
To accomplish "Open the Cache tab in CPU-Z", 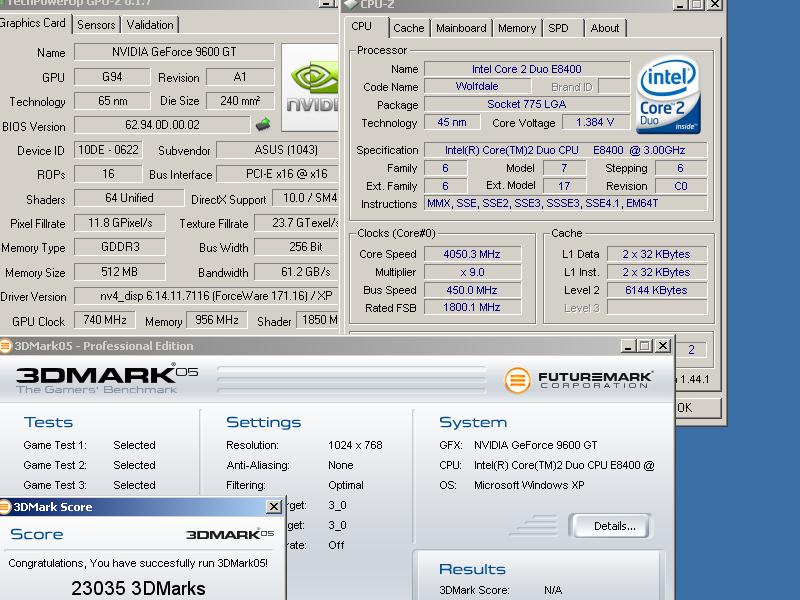I will pyautogui.click(x=409, y=28).
